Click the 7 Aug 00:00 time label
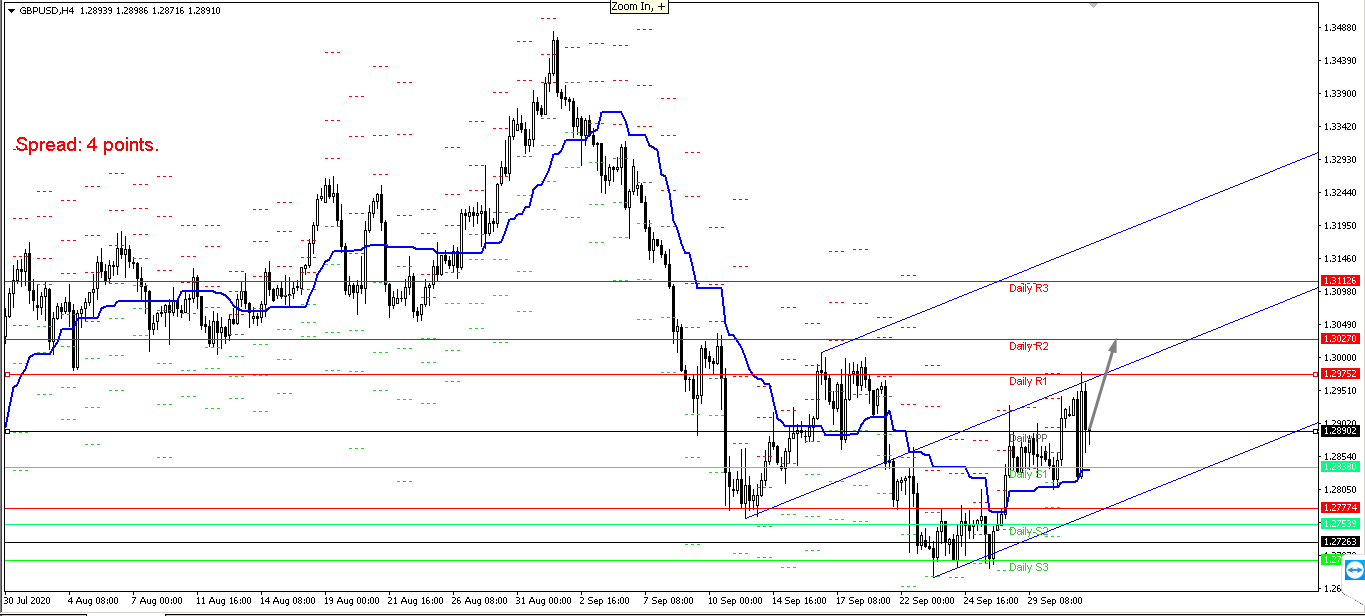1365x616 pixels. click(x=155, y=602)
